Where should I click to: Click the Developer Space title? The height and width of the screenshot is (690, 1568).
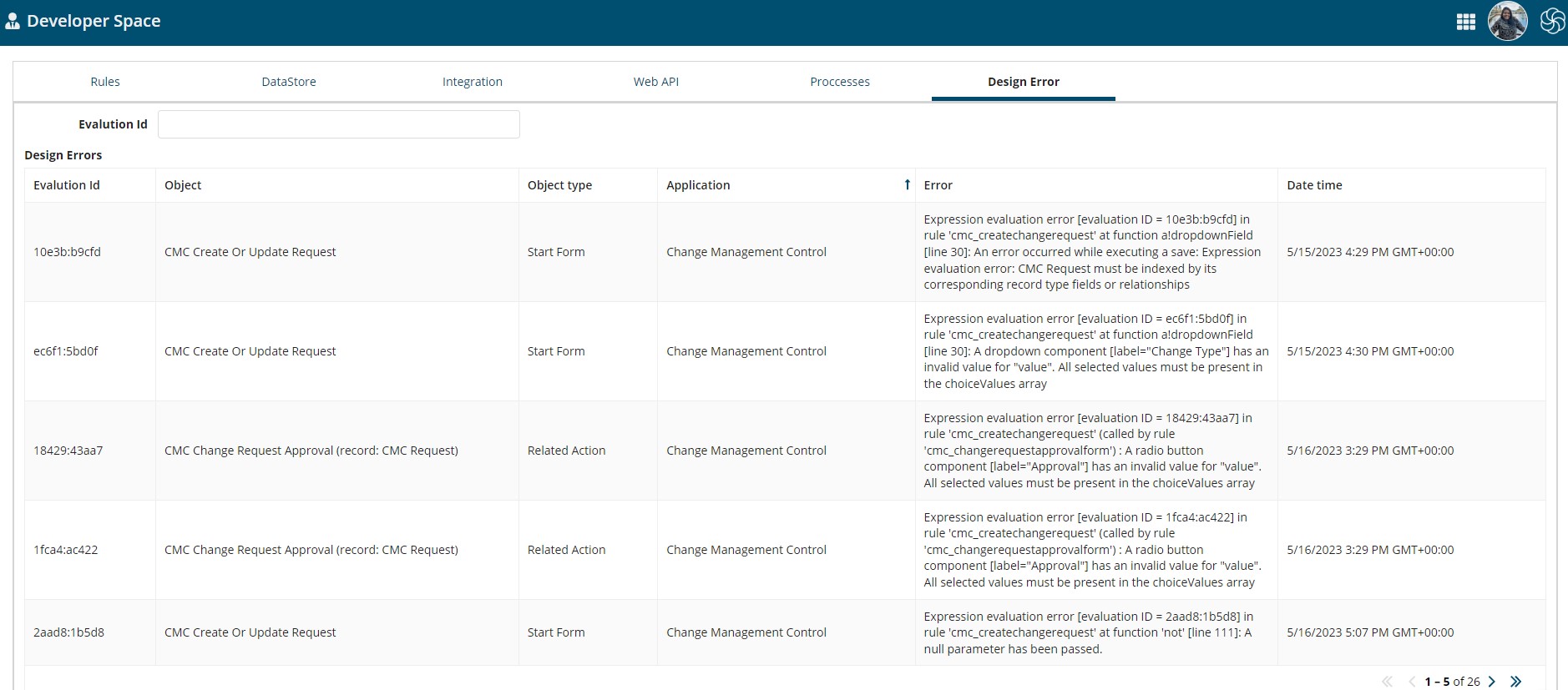(94, 21)
